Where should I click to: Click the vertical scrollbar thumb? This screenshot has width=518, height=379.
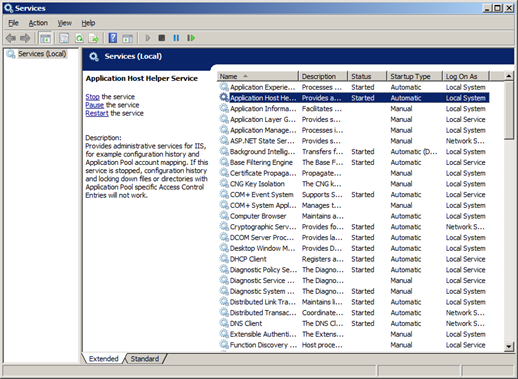pos(509,110)
